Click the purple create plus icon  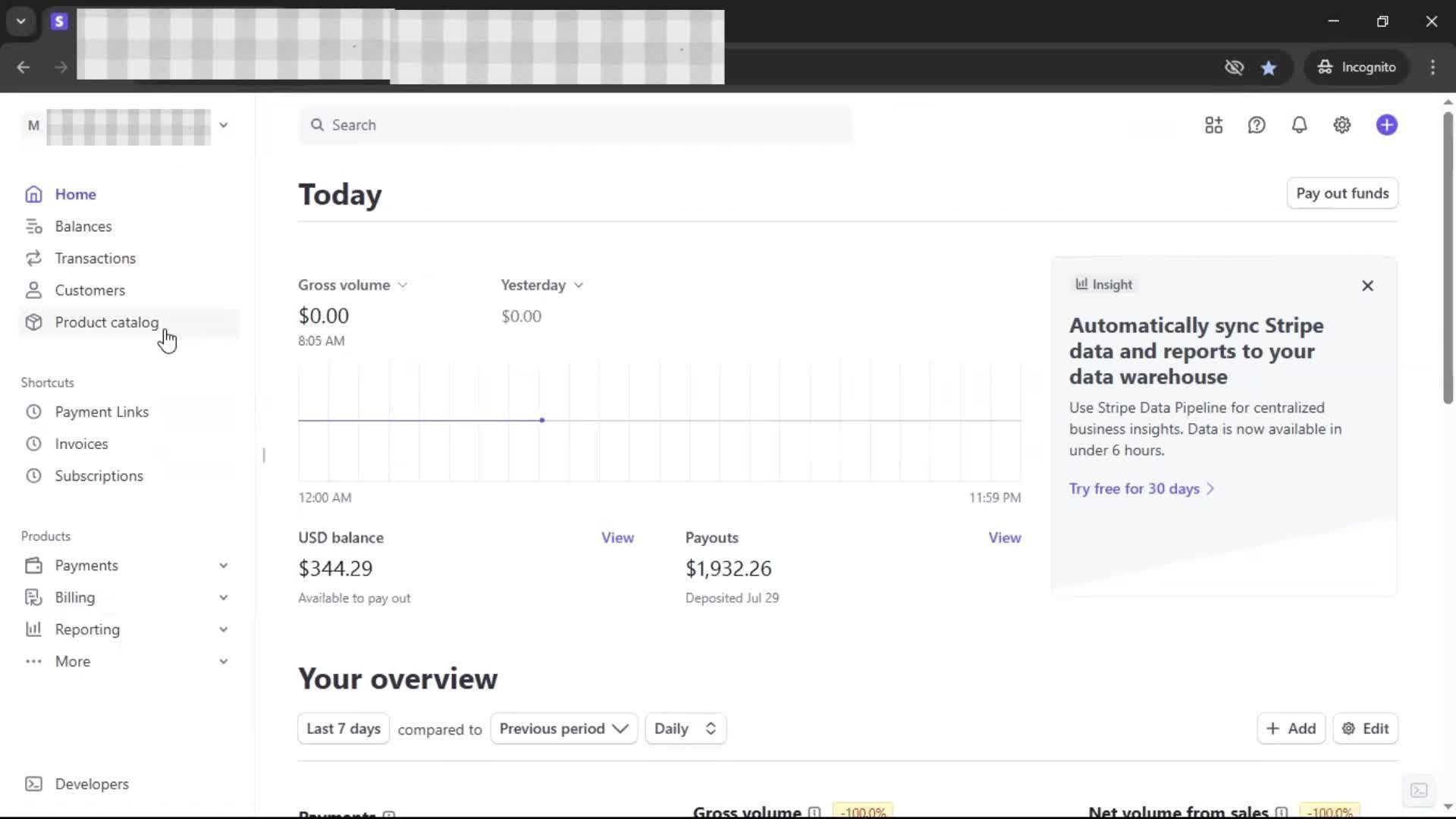tap(1386, 125)
